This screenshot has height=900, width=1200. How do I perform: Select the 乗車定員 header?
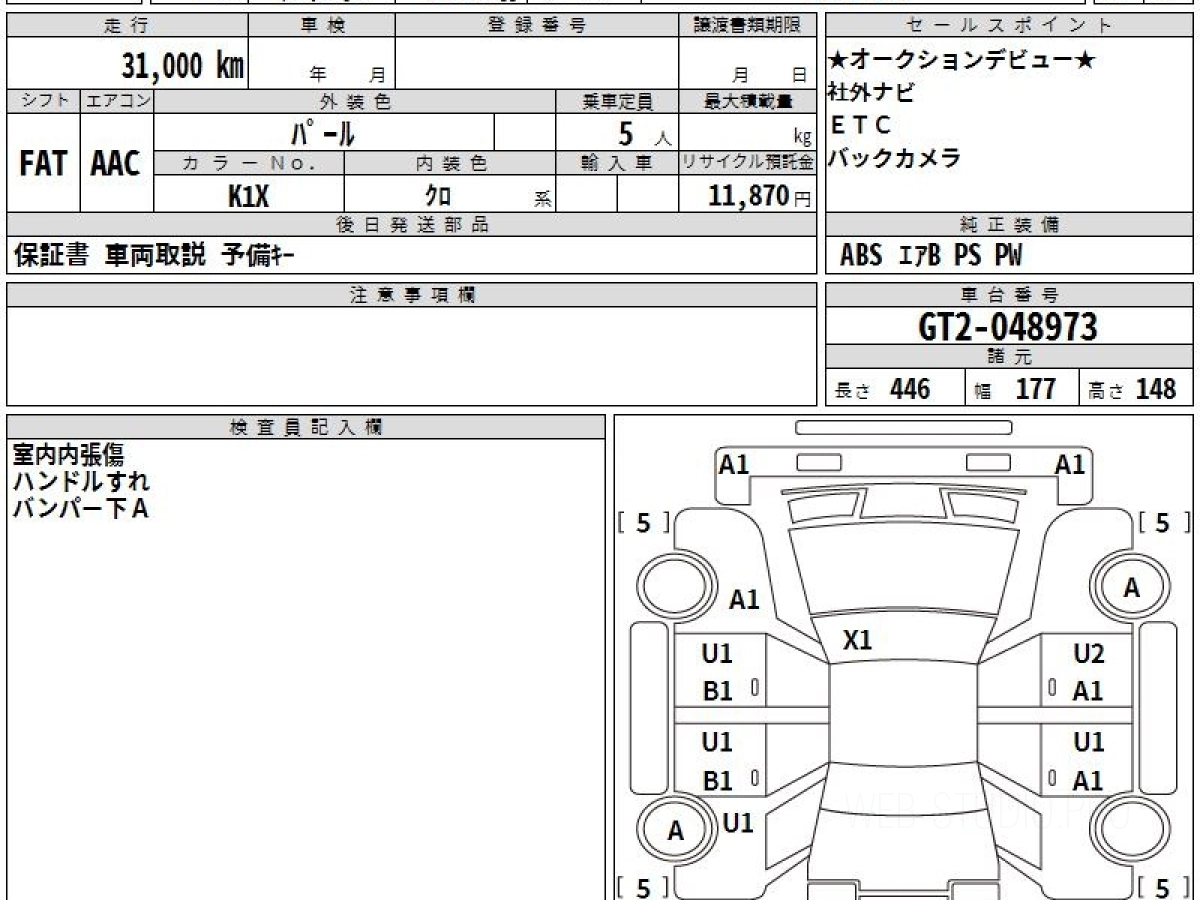[617, 101]
